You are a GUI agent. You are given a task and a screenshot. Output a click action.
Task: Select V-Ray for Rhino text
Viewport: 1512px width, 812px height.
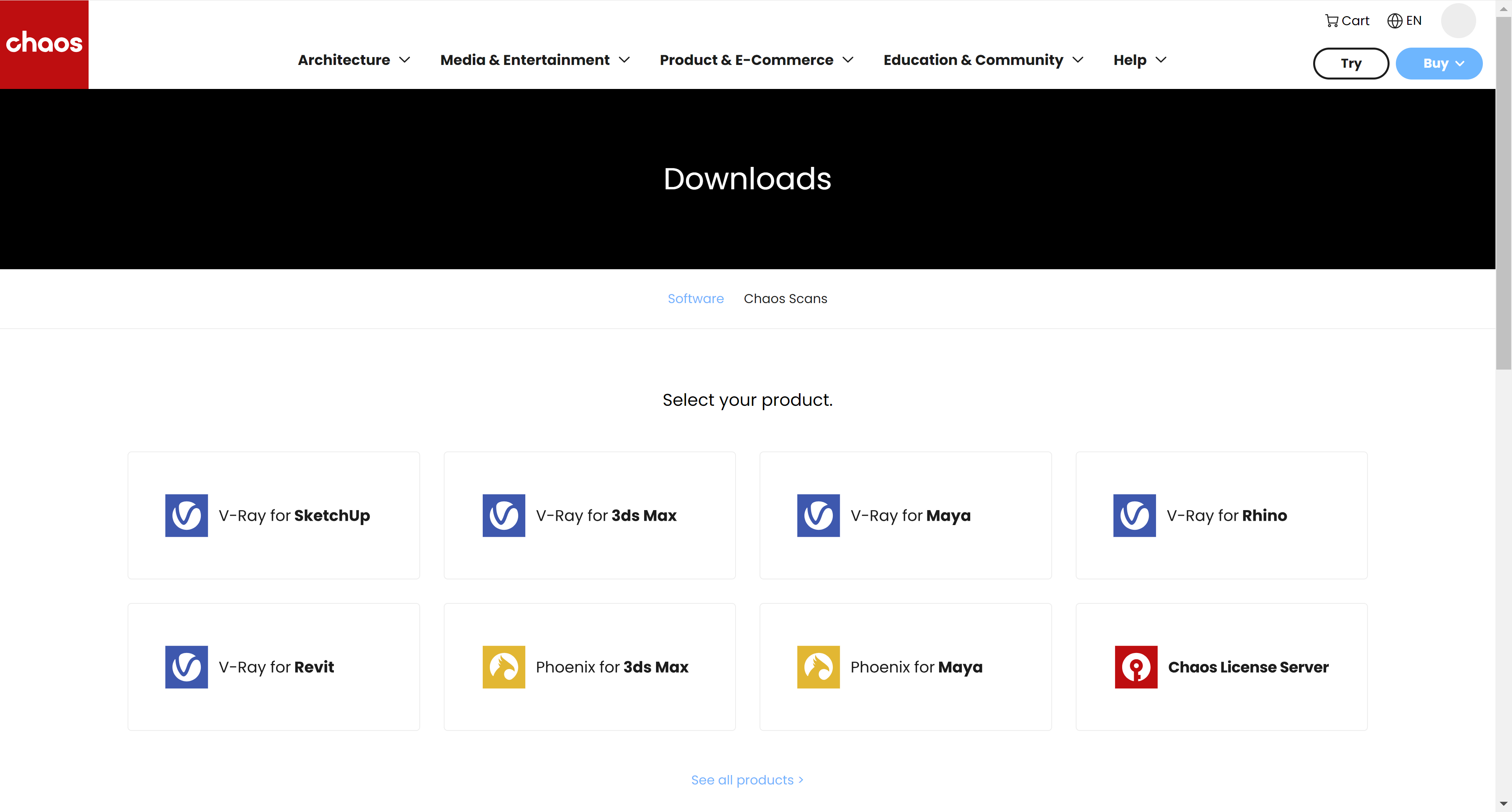1227,516
